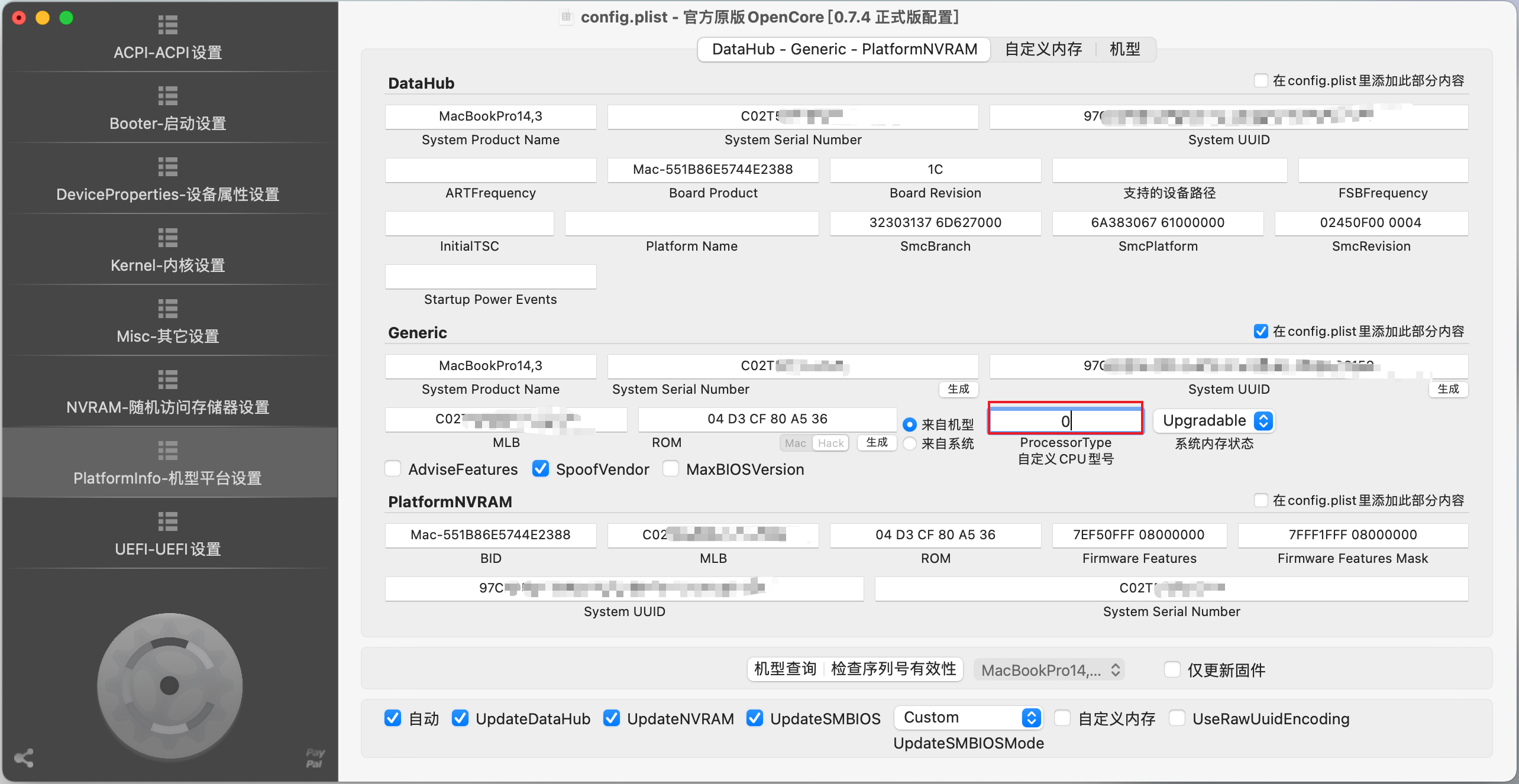Uncheck the UpdateSMBIOS checkbox
The width and height of the screenshot is (1519, 784).
tap(755, 718)
